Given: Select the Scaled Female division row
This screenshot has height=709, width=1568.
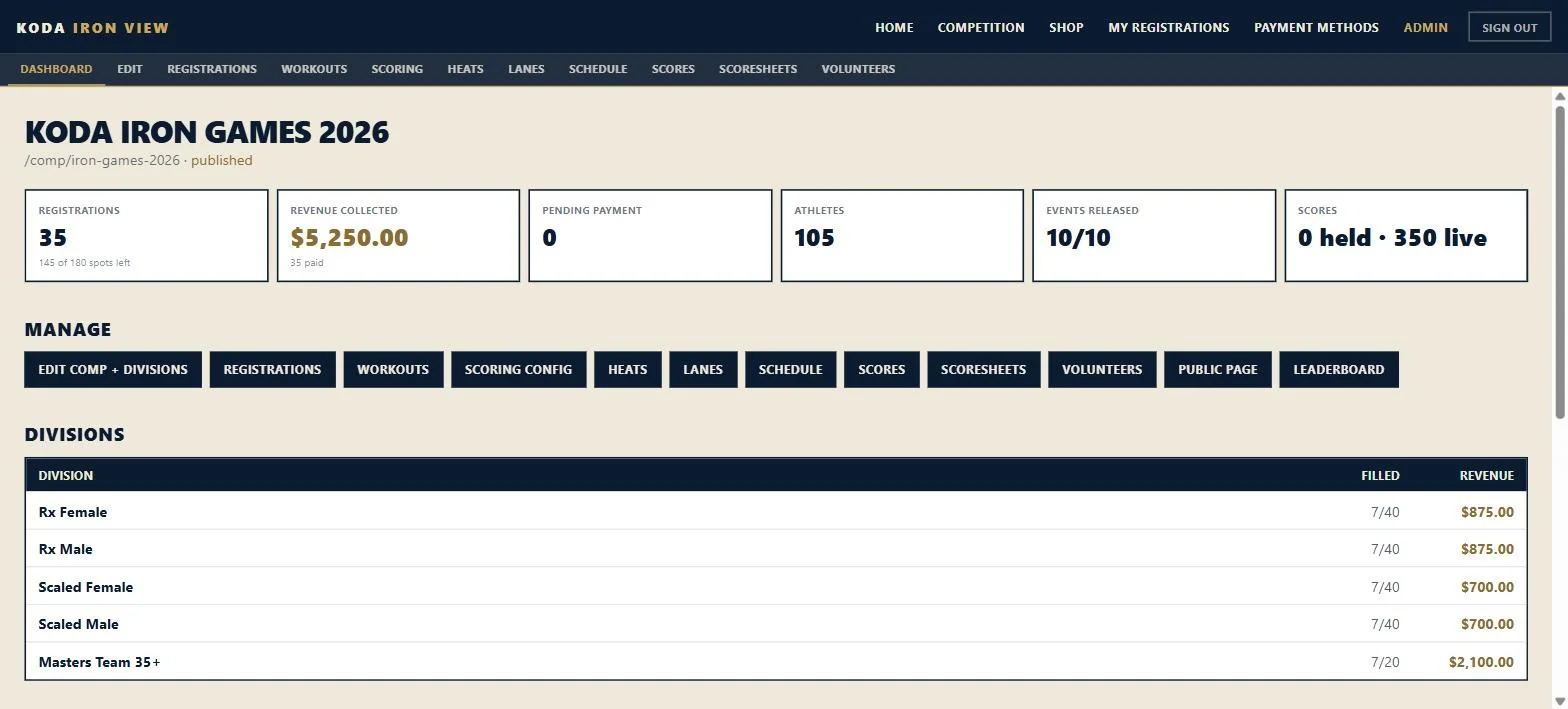Looking at the screenshot, I should 776,587.
